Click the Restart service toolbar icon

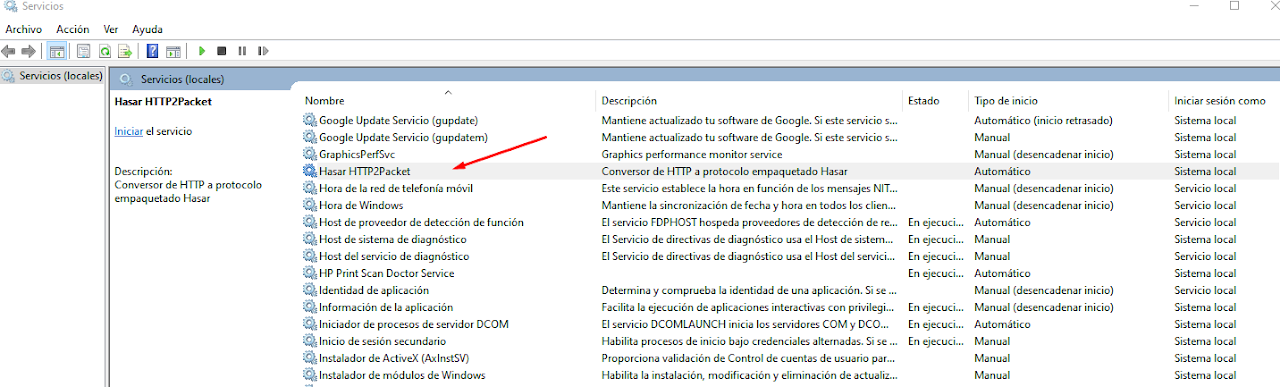coord(263,51)
